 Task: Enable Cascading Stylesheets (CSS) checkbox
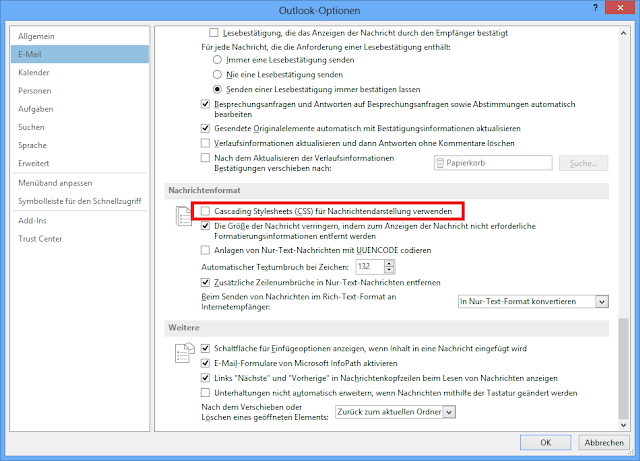click(x=205, y=211)
